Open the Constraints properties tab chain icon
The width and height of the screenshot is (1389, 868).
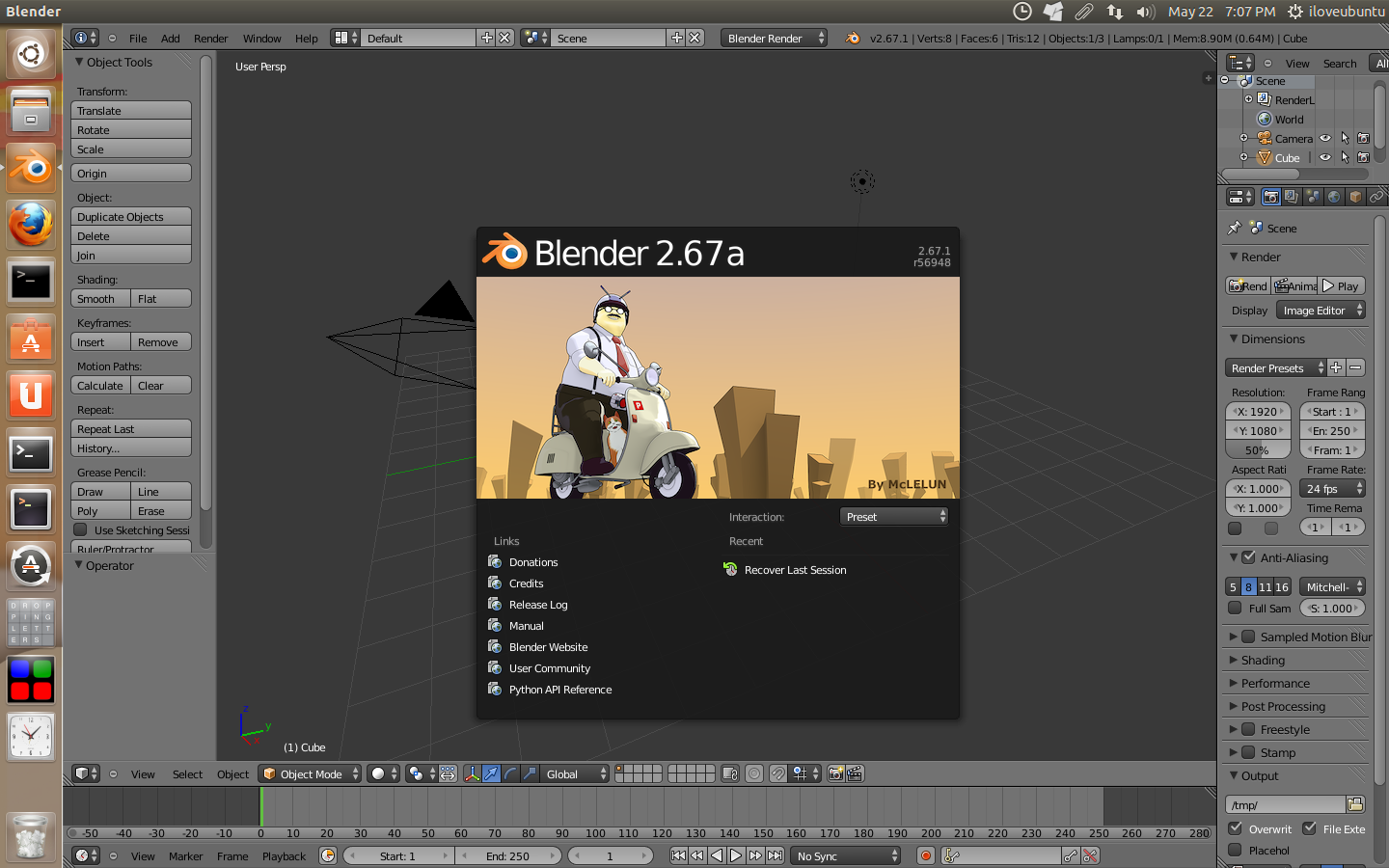point(1376,197)
